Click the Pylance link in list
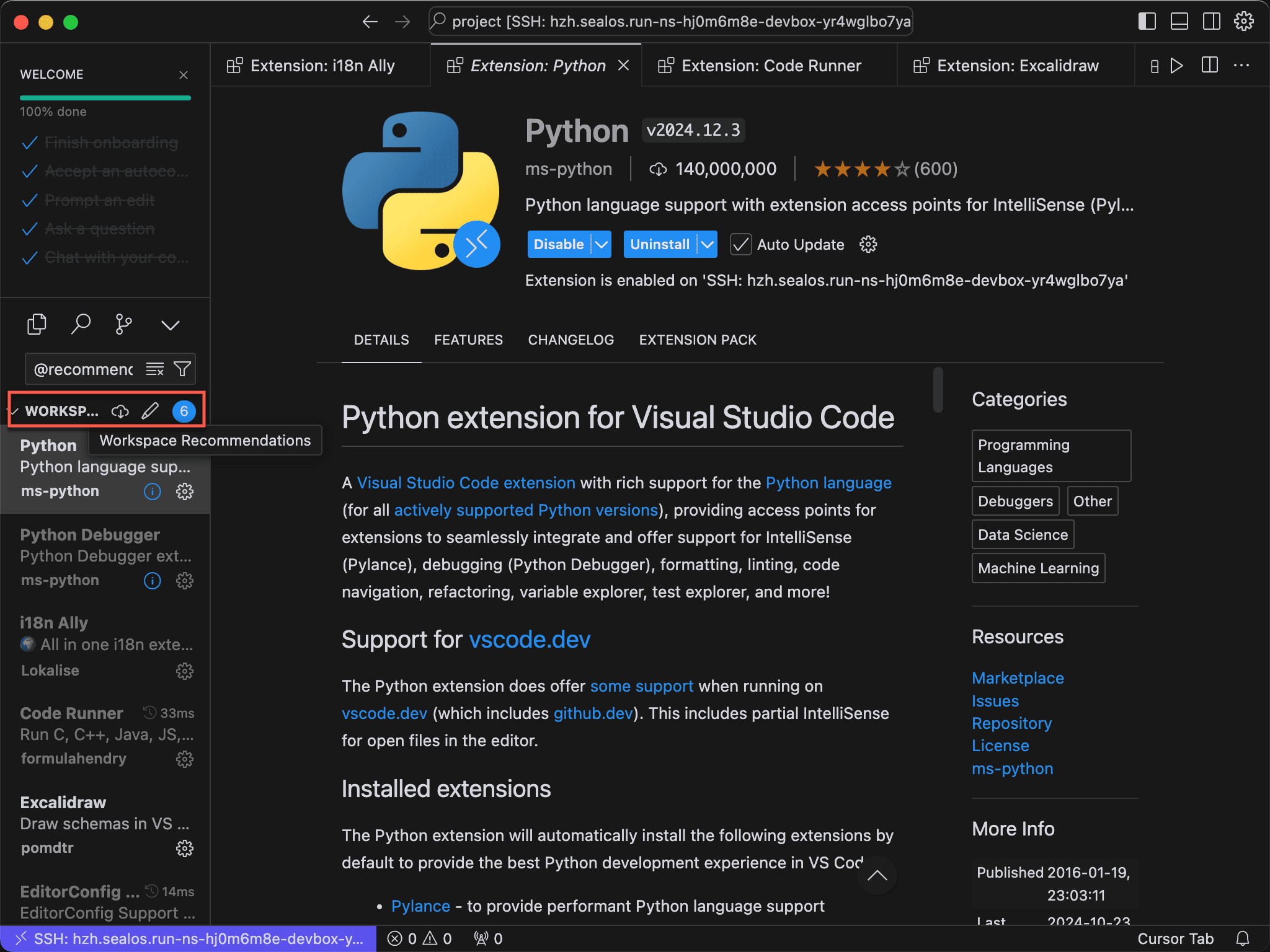 [420, 906]
